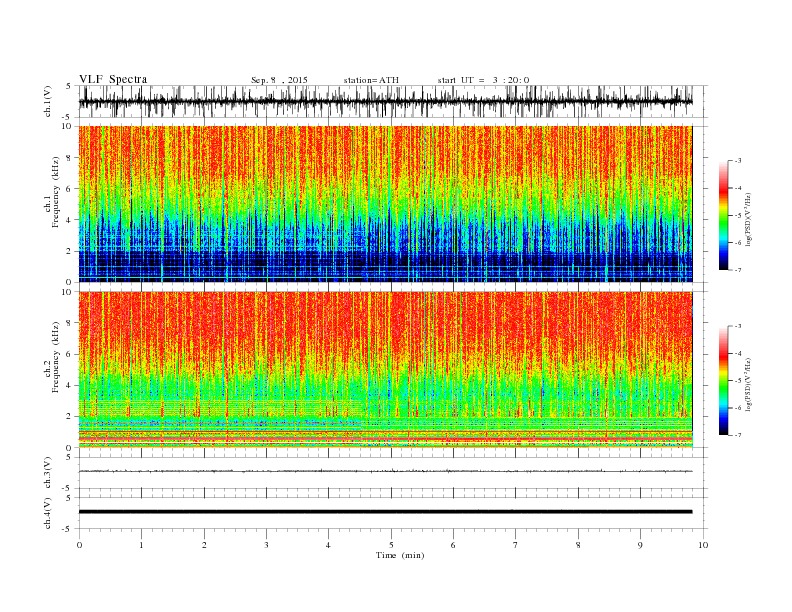Click the '4' minute time axis tick

pos(328,545)
